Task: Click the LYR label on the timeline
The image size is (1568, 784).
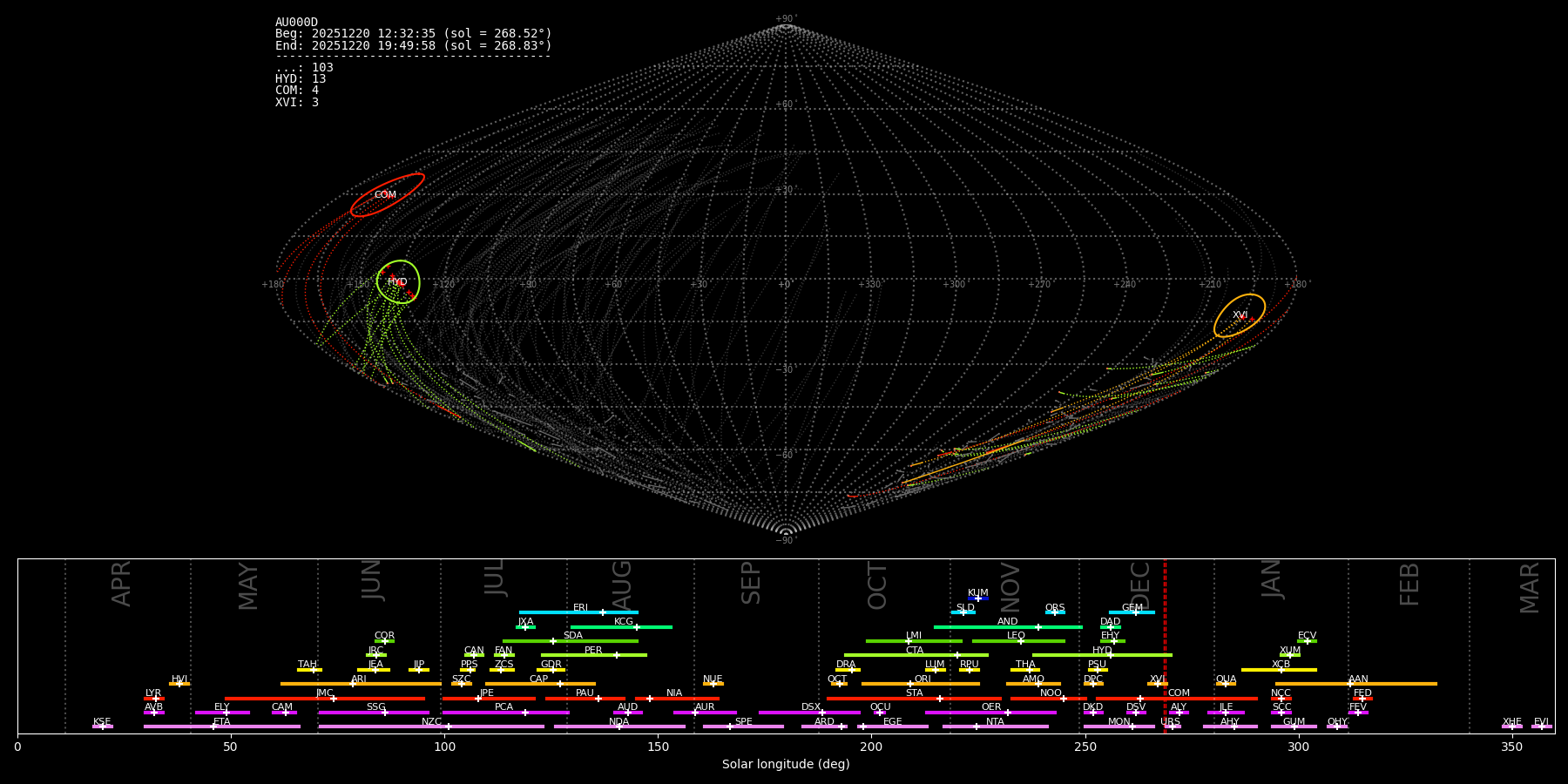Action: tap(153, 693)
